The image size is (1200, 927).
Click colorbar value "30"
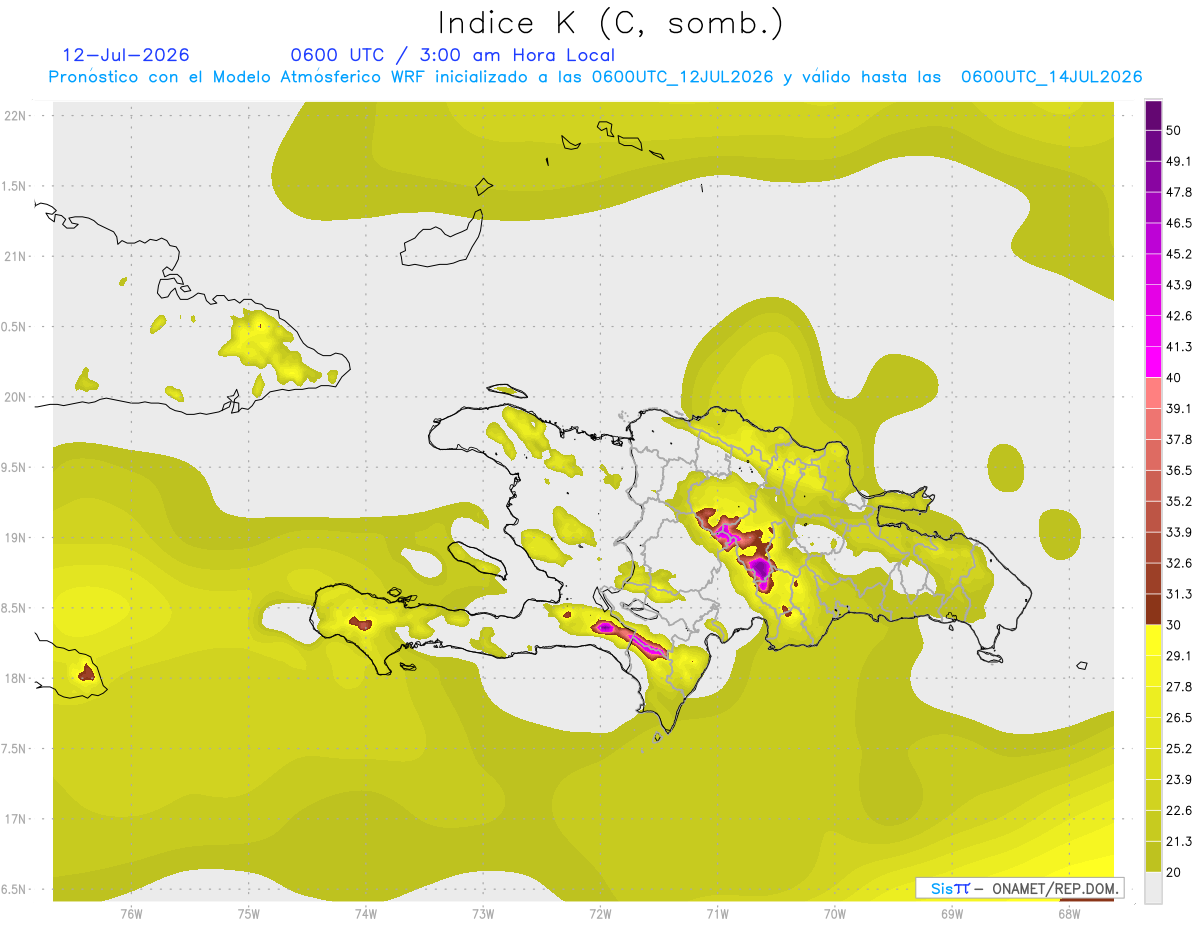click(1174, 625)
